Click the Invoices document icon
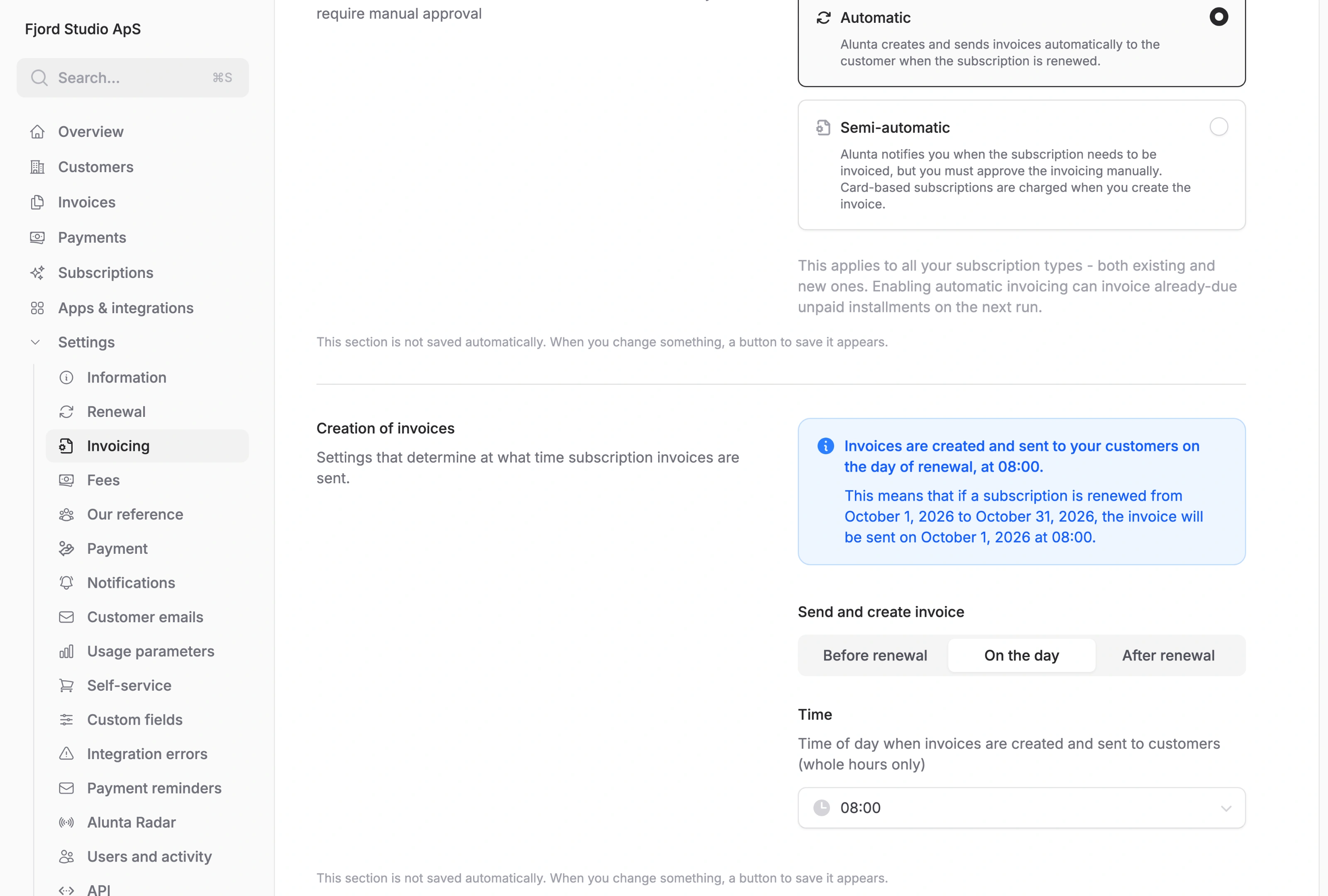The image size is (1328, 896). (x=37, y=202)
